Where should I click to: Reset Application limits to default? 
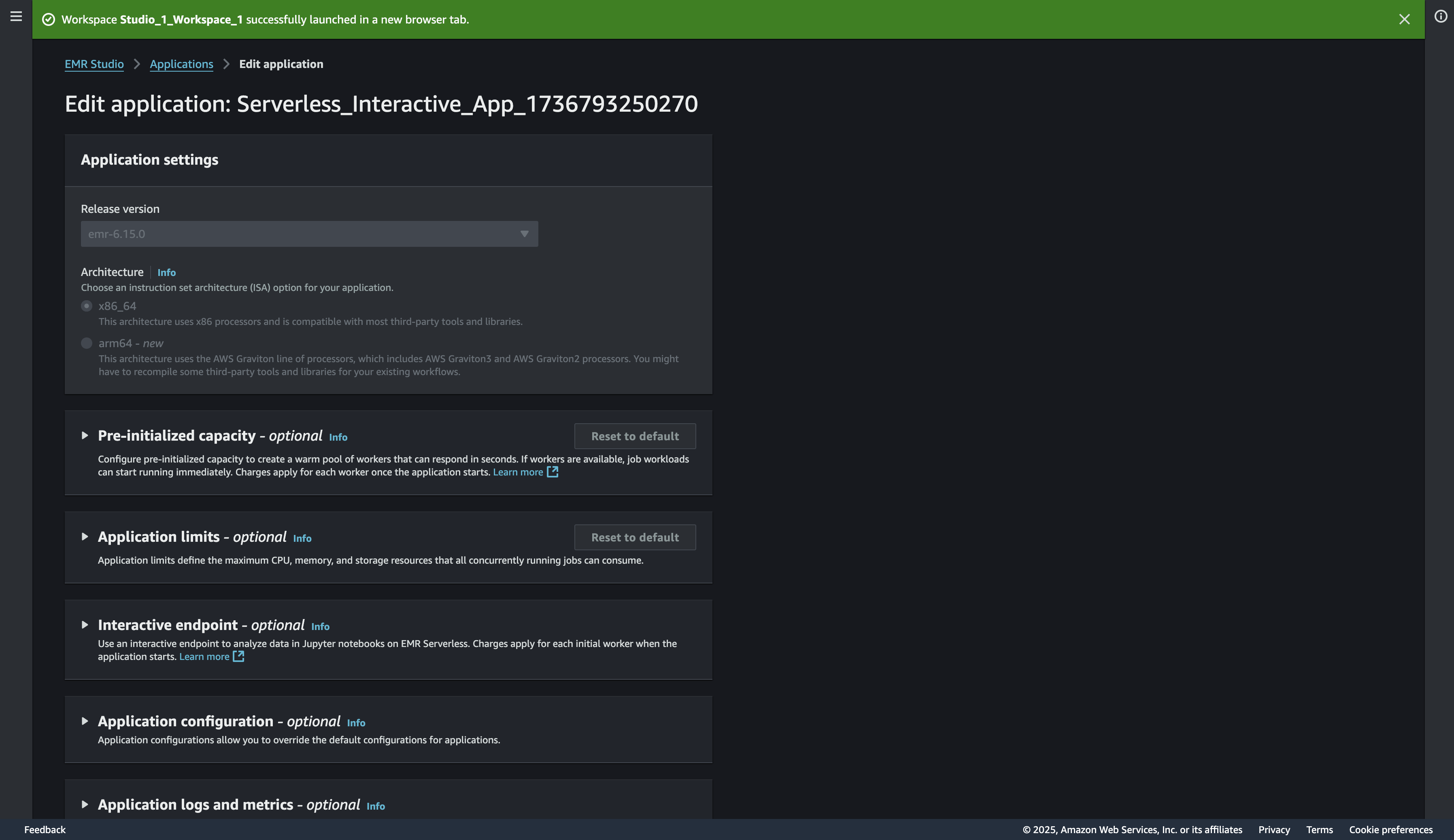click(x=635, y=537)
